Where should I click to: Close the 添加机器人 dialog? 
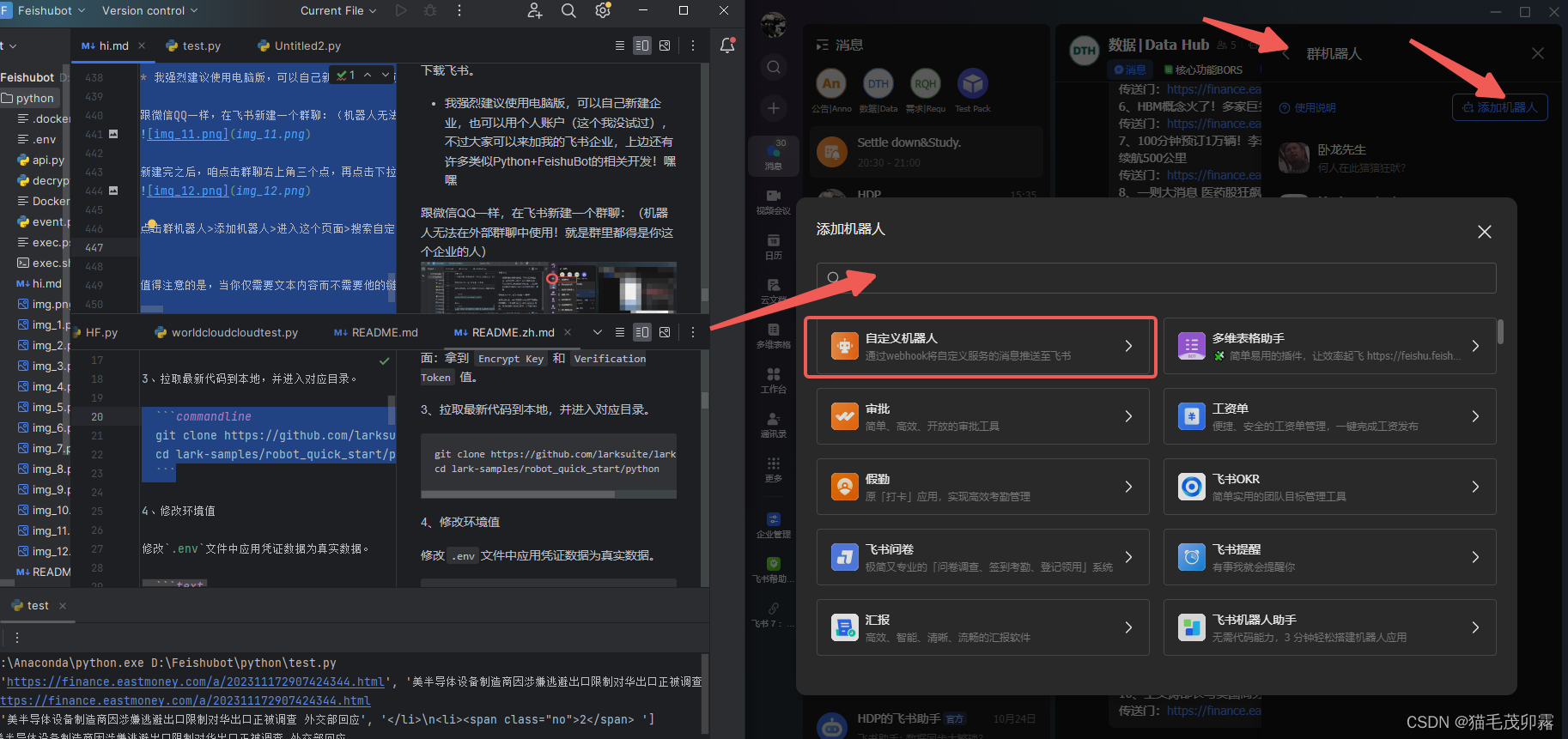pyautogui.click(x=1485, y=232)
